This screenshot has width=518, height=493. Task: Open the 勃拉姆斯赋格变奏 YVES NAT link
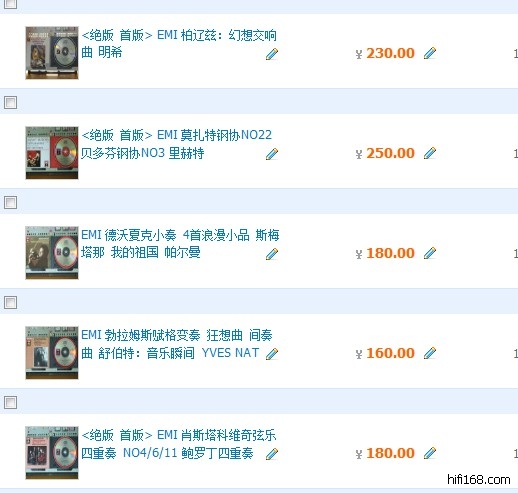[177, 344]
